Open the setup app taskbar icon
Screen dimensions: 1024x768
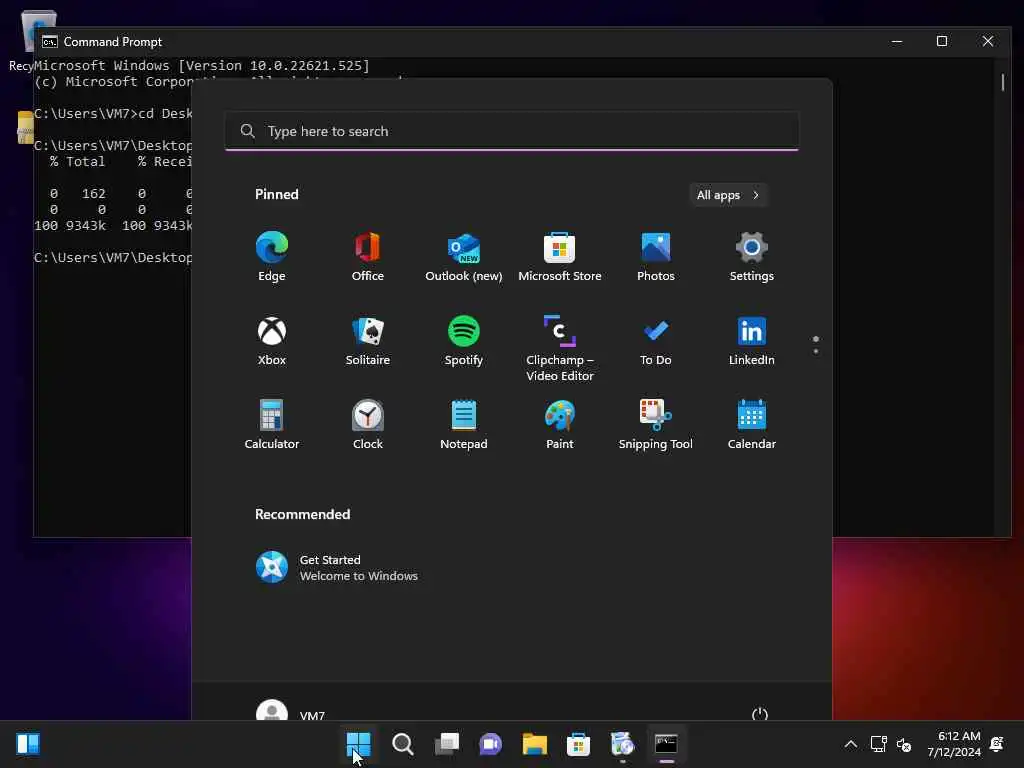coord(622,744)
